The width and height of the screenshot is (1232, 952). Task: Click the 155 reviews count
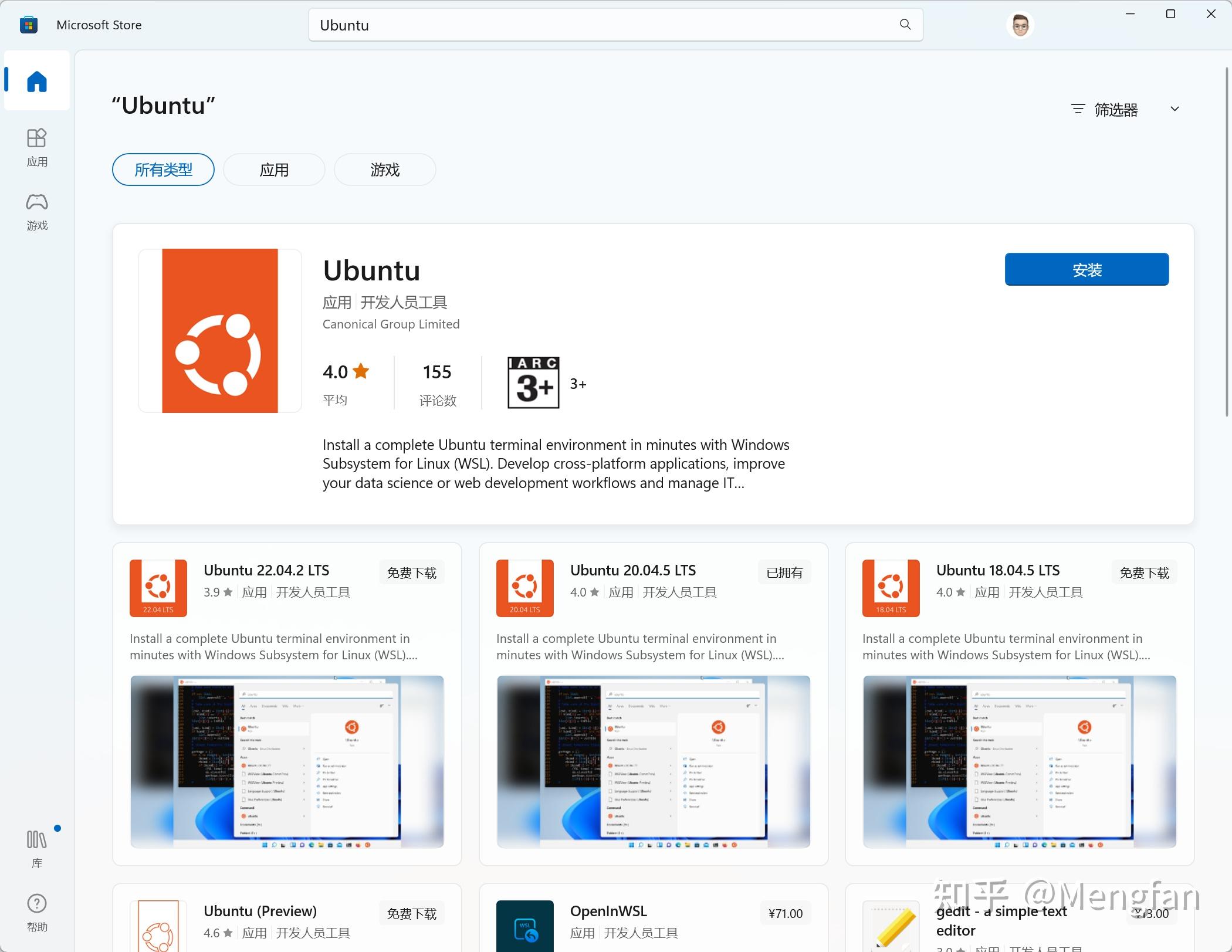437,372
